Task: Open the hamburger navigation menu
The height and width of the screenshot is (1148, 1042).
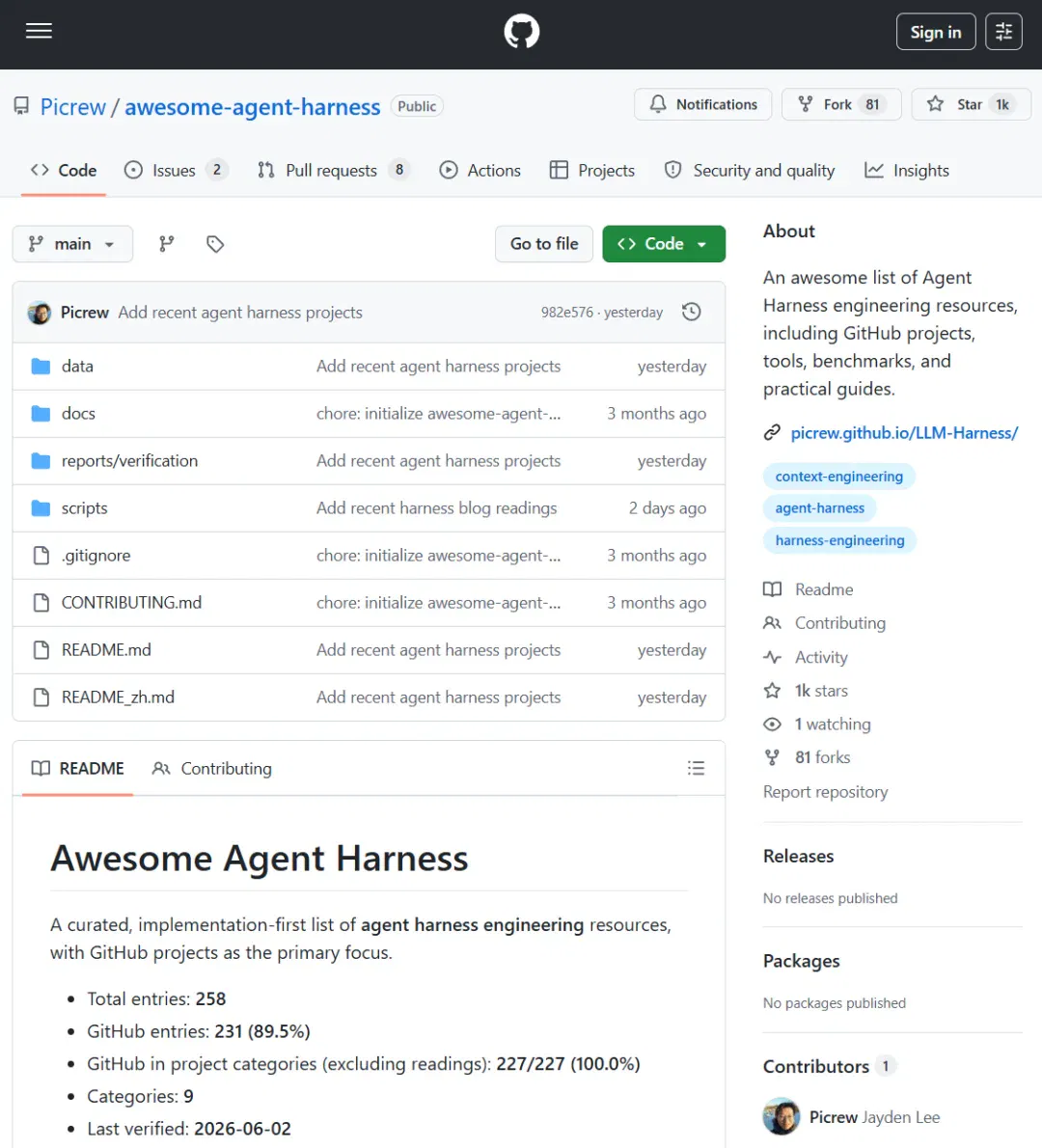Action: tap(39, 31)
